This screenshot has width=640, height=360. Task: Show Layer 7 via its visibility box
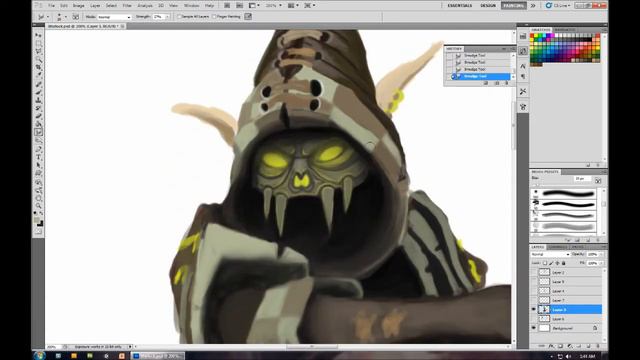(x=533, y=300)
